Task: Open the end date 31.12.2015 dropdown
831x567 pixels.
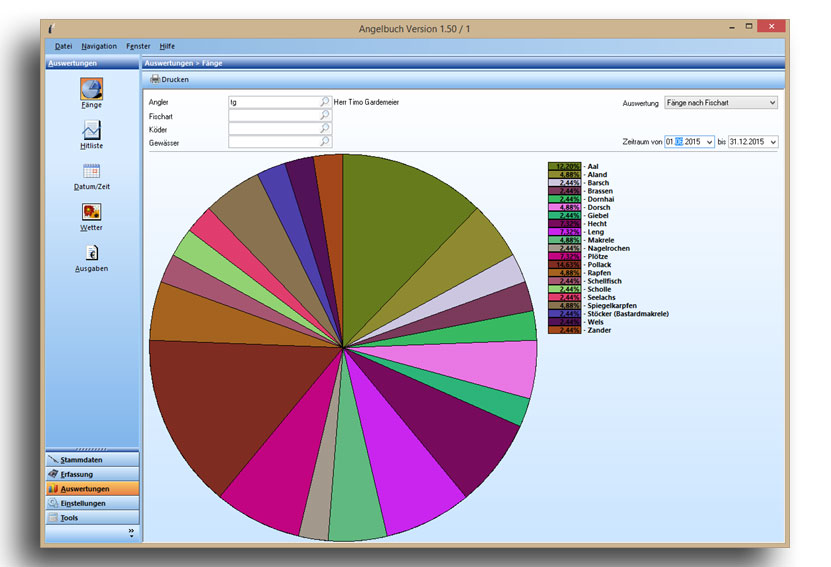Action: pyautogui.click(x=771, y=142)
